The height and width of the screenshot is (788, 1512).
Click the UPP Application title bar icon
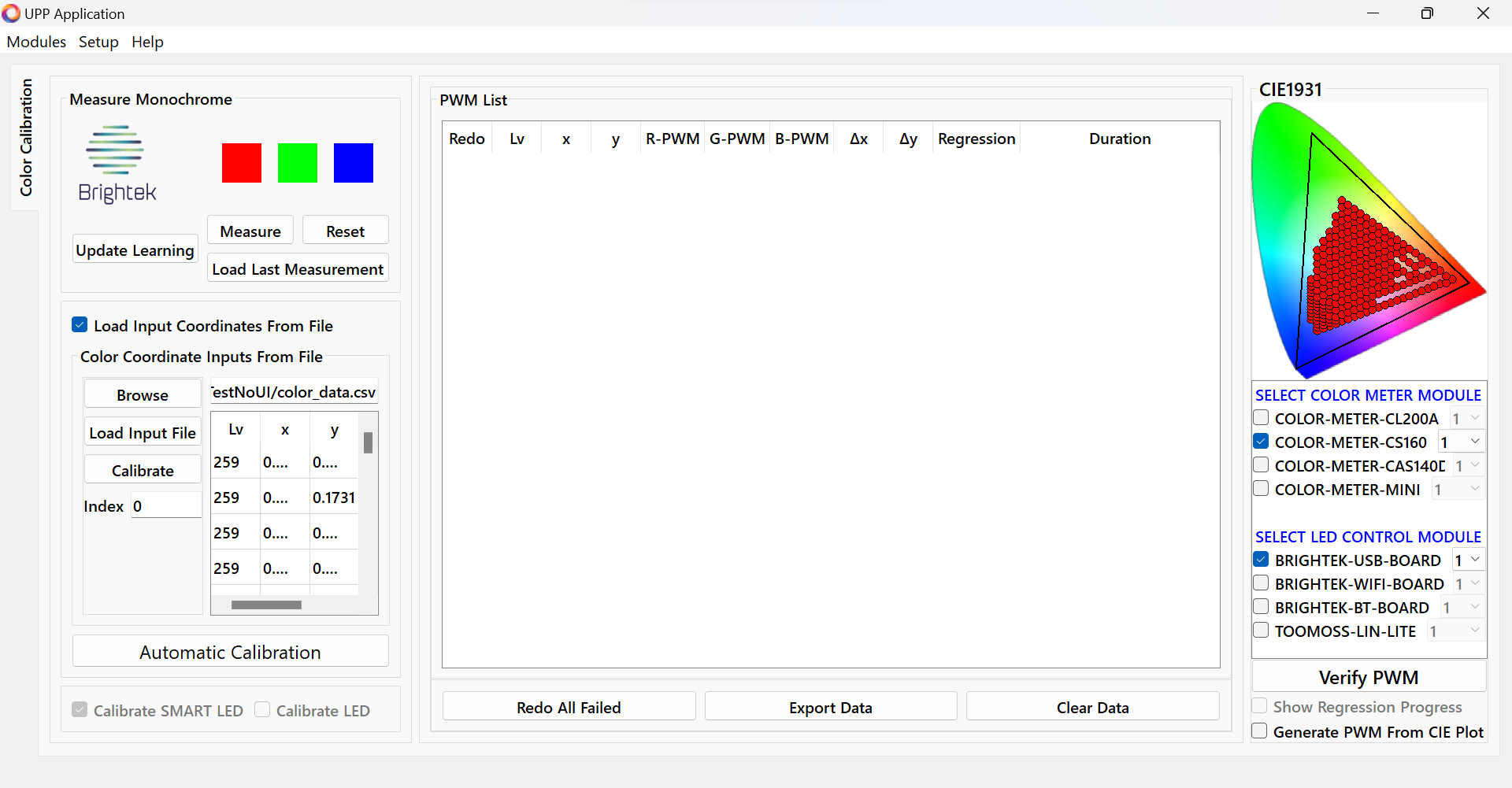(11, 13)
